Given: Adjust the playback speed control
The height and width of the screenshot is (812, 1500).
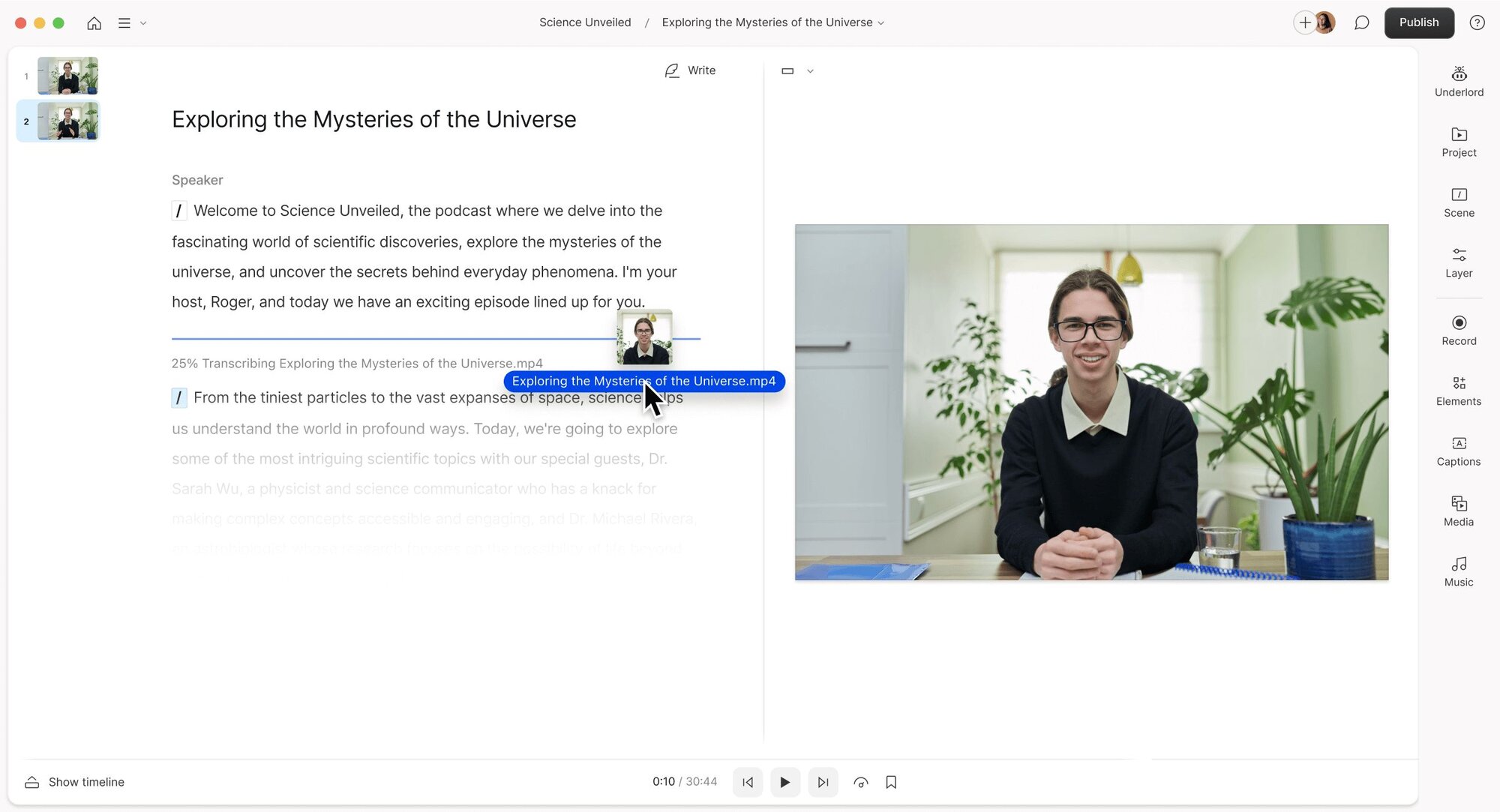Looking at the screenshot, I should click(860, 781).
